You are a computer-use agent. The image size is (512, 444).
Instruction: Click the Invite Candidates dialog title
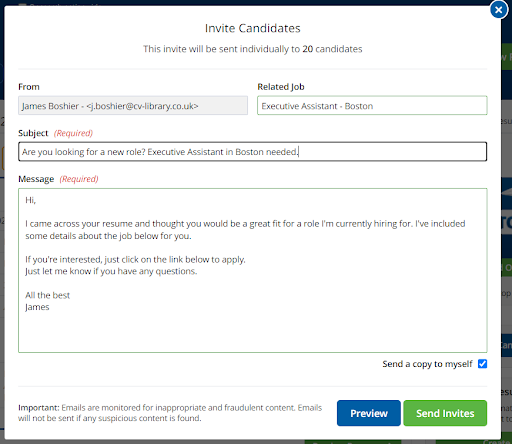coord(252,28)
